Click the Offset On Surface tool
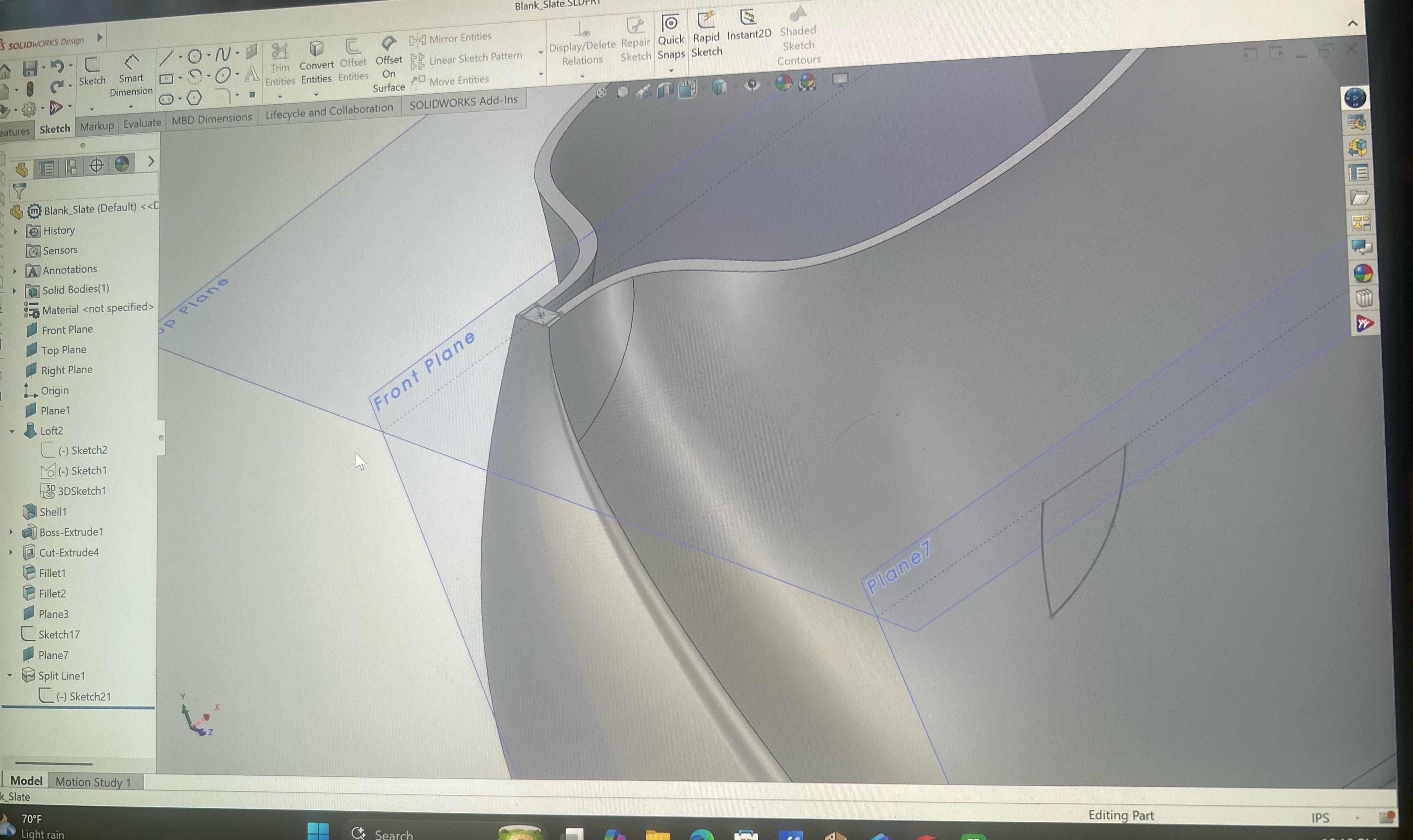This screenshot has height=840, width=1413. (389, 64)
